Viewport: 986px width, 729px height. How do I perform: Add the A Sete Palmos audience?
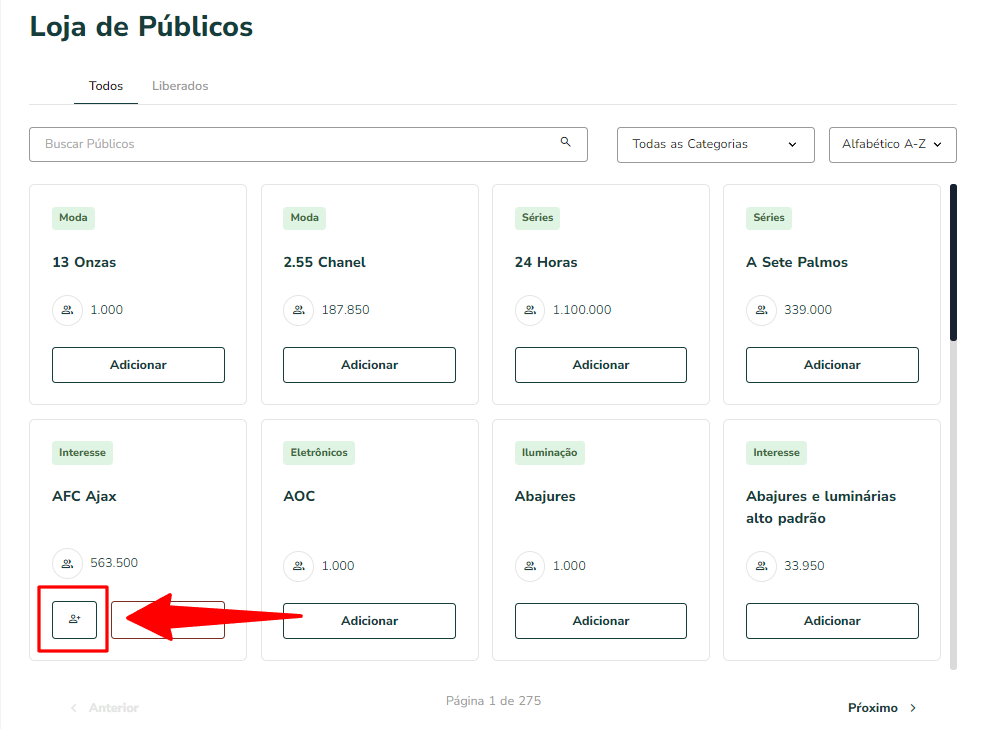832,365
